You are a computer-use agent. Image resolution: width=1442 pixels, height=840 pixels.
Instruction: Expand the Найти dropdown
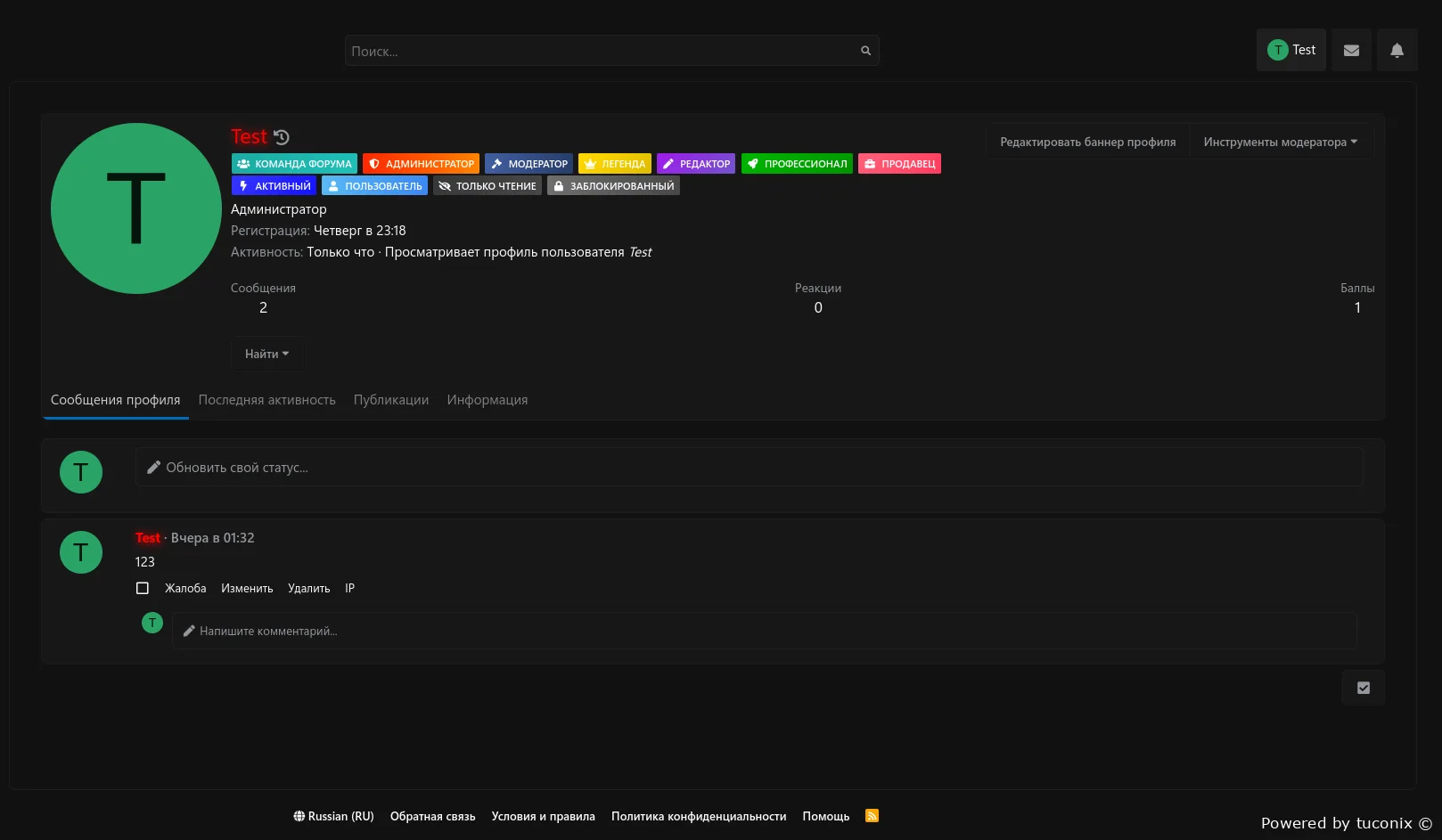(x=266, y=354)
